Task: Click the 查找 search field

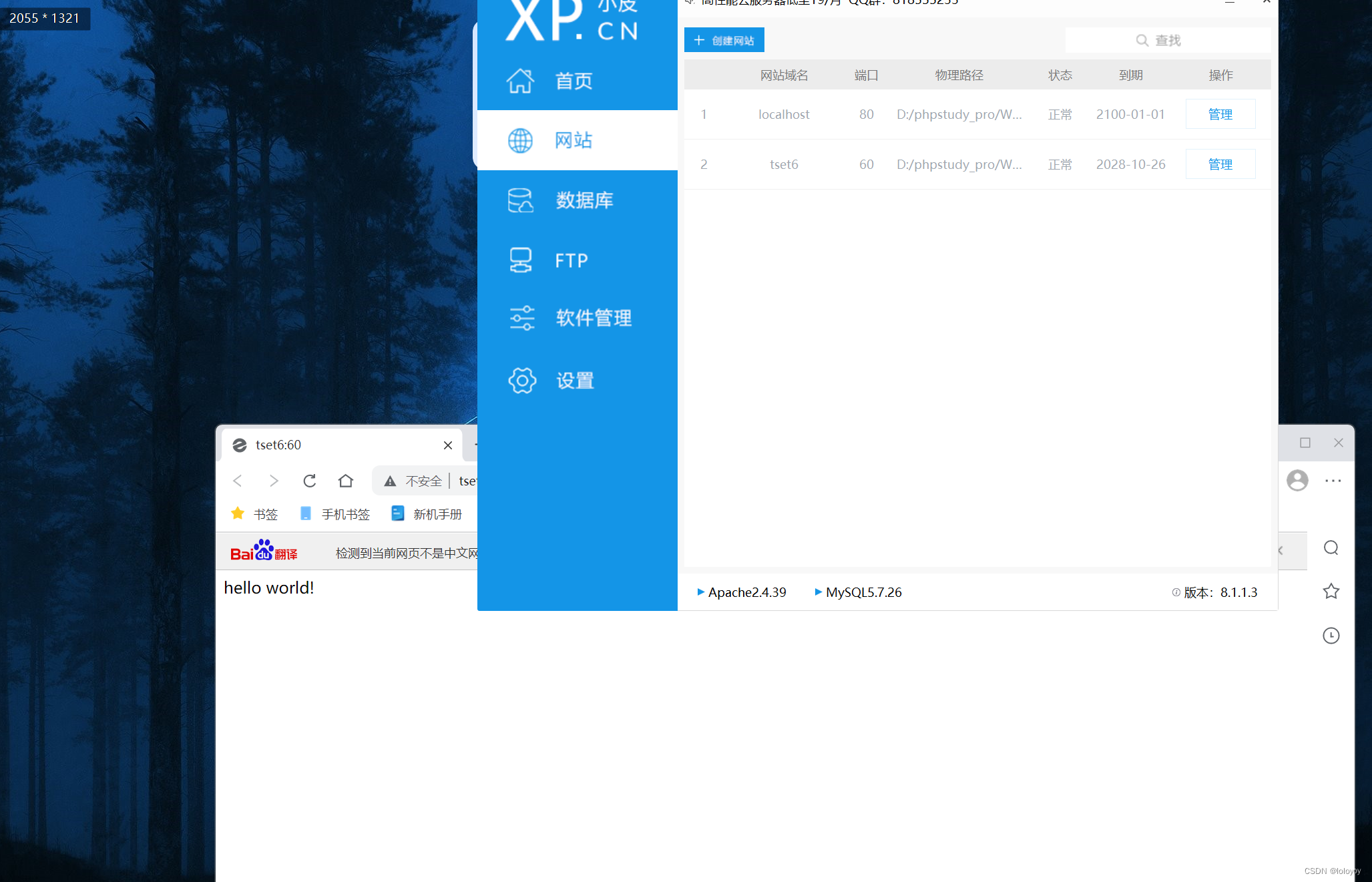Action: (1168, 40)
